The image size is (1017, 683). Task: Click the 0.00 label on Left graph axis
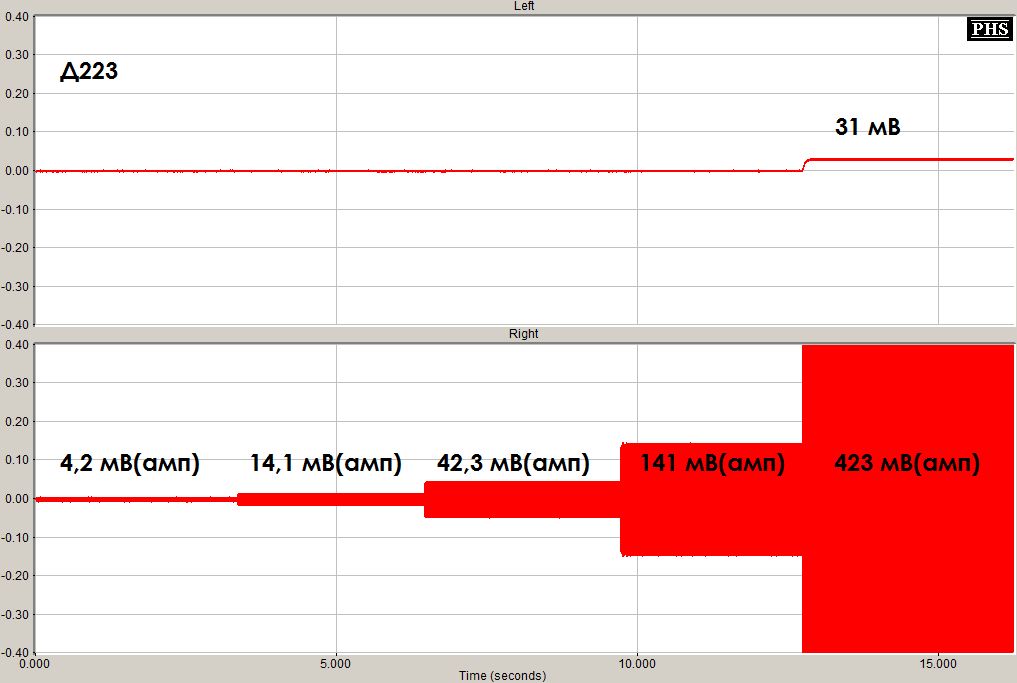tap(15, 171)
